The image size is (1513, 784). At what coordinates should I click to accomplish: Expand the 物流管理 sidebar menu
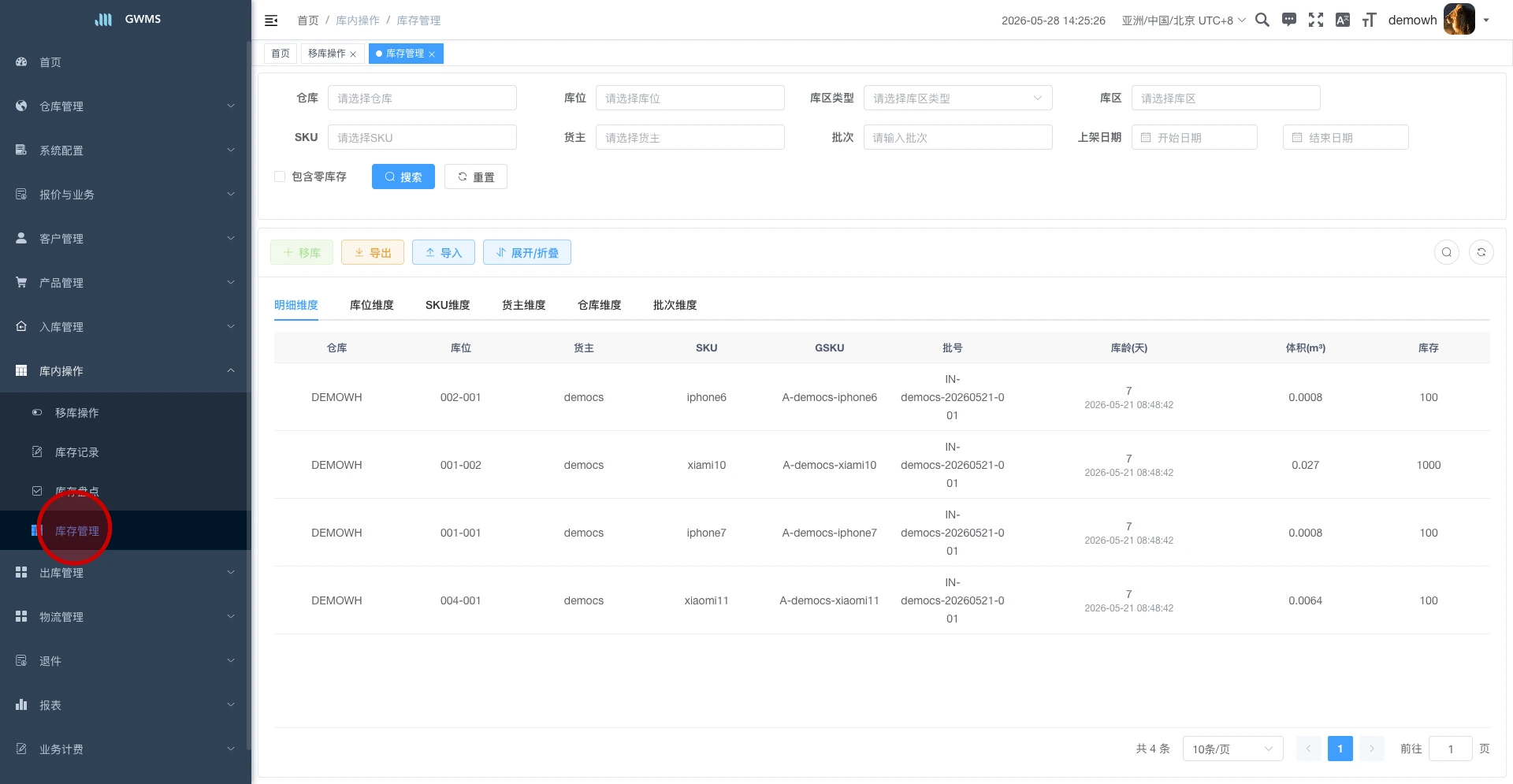[126, 617]
